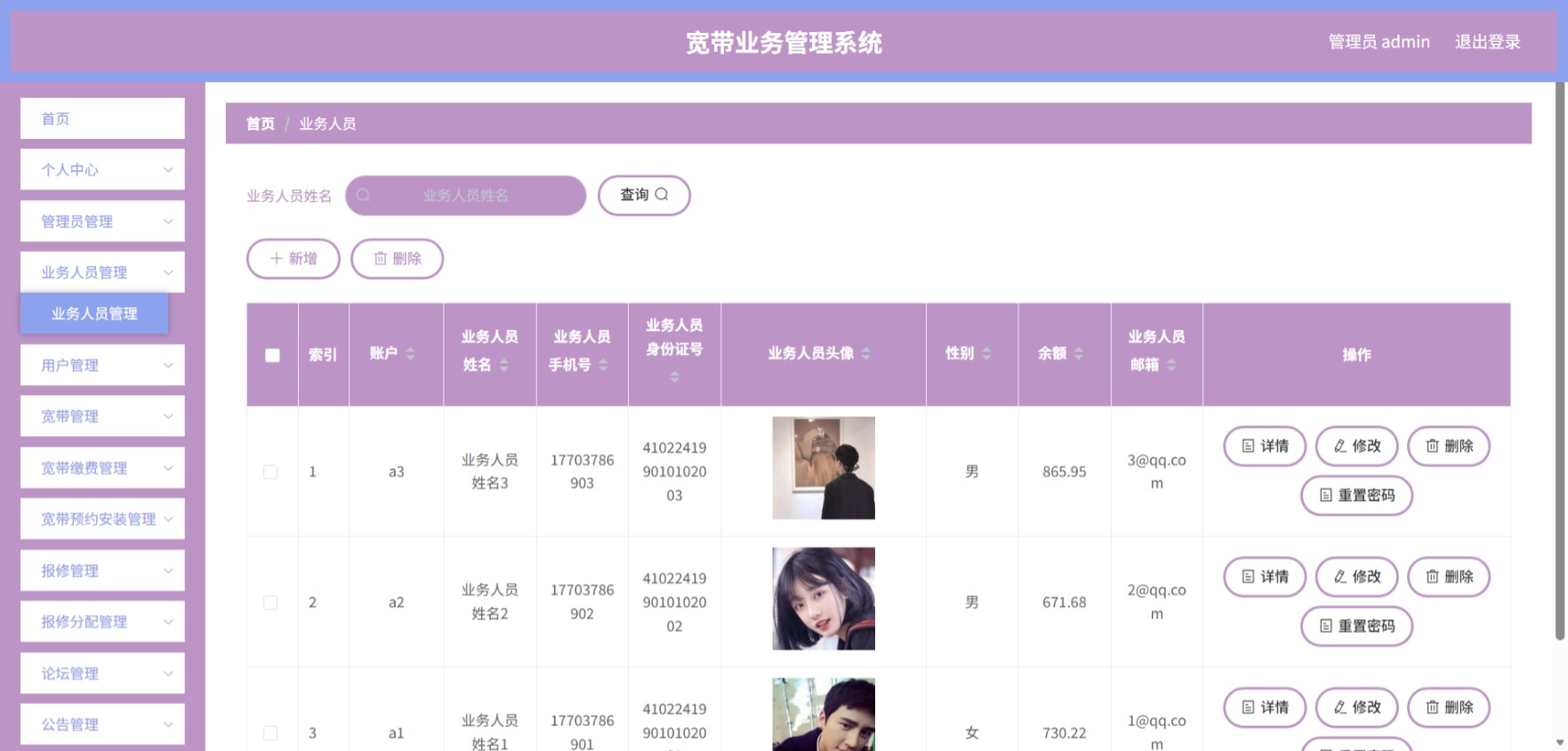This screenshot has width=1568, height=751.
Task: Sort by 业务人员邮箱 column arrows
Action: (1171, 365)
